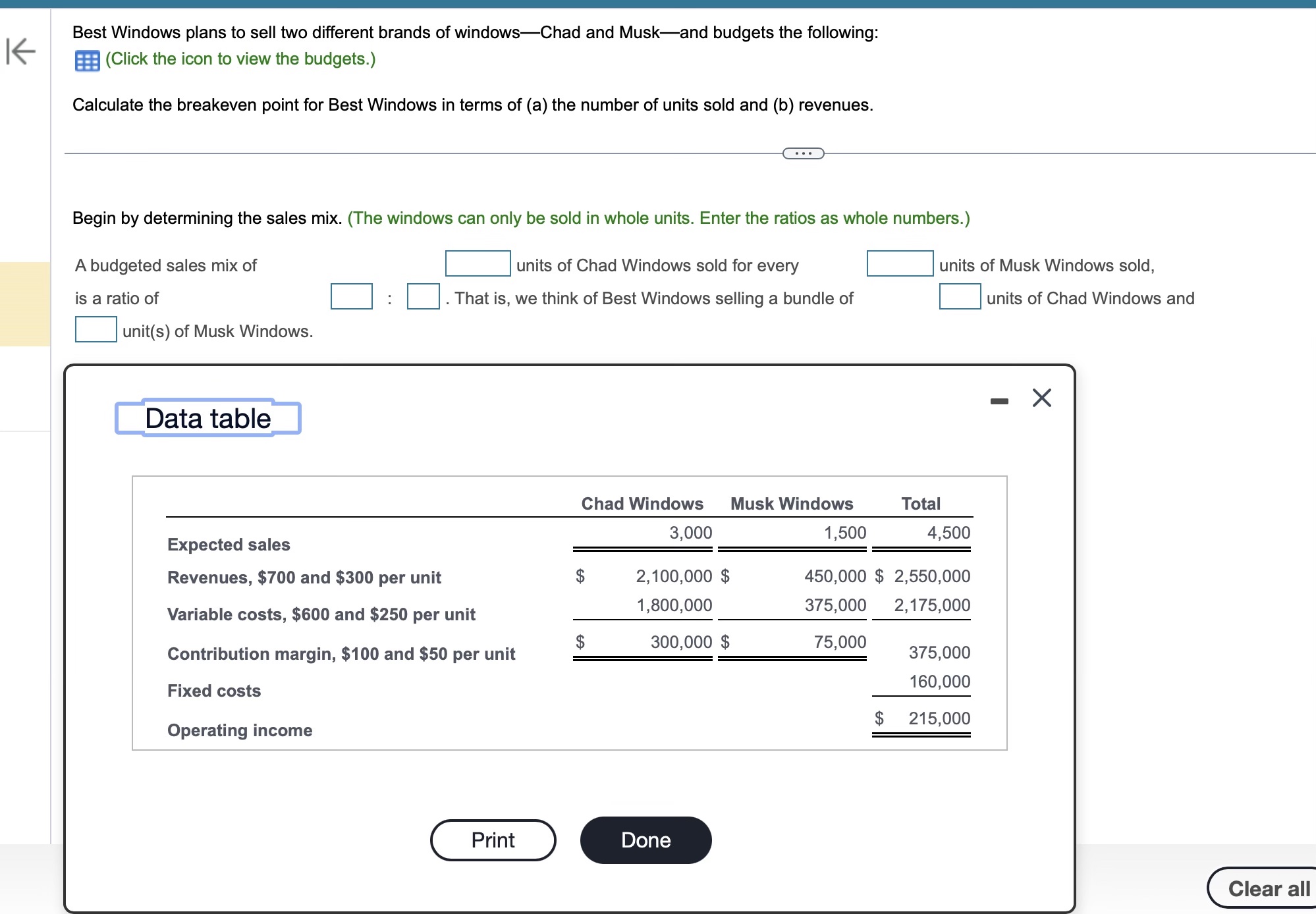Screen dimensions: 1316x914
Task: Click ellipsis disclosure triangle mid-page
Action: [x=800, y=155]
